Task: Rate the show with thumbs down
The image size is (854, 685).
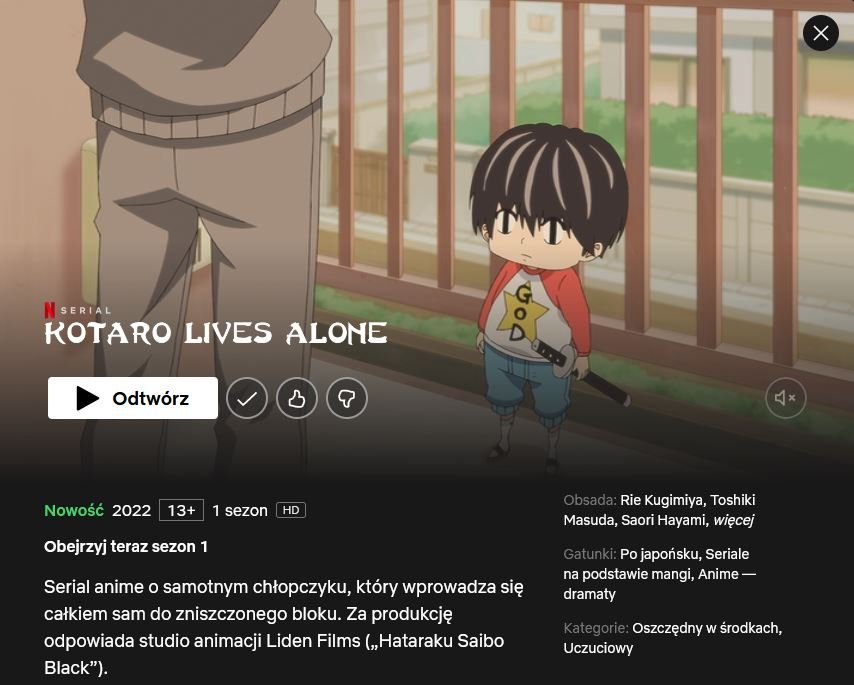Action: click(x=347, y=399)
